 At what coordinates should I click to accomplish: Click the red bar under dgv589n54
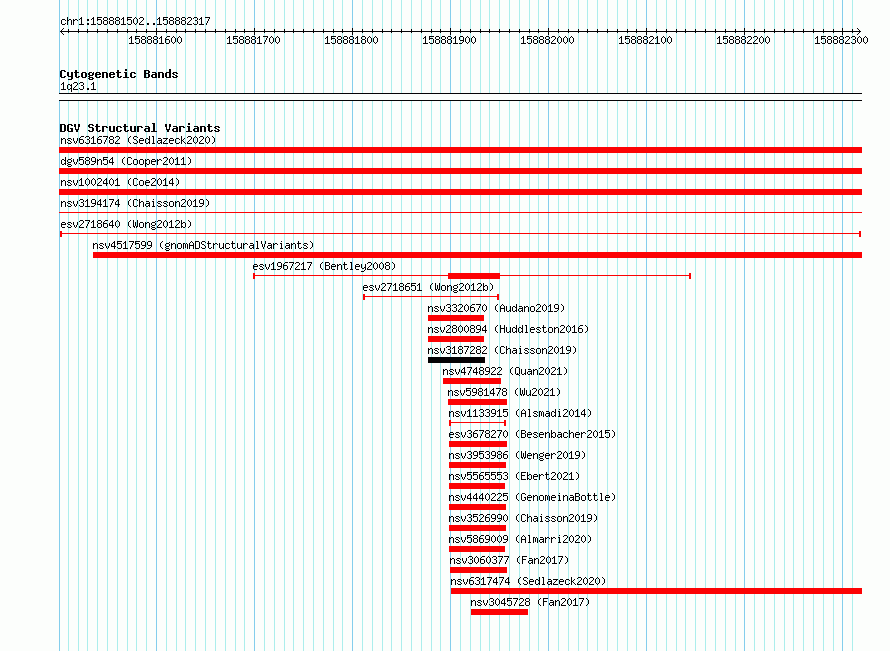[460, 171]
